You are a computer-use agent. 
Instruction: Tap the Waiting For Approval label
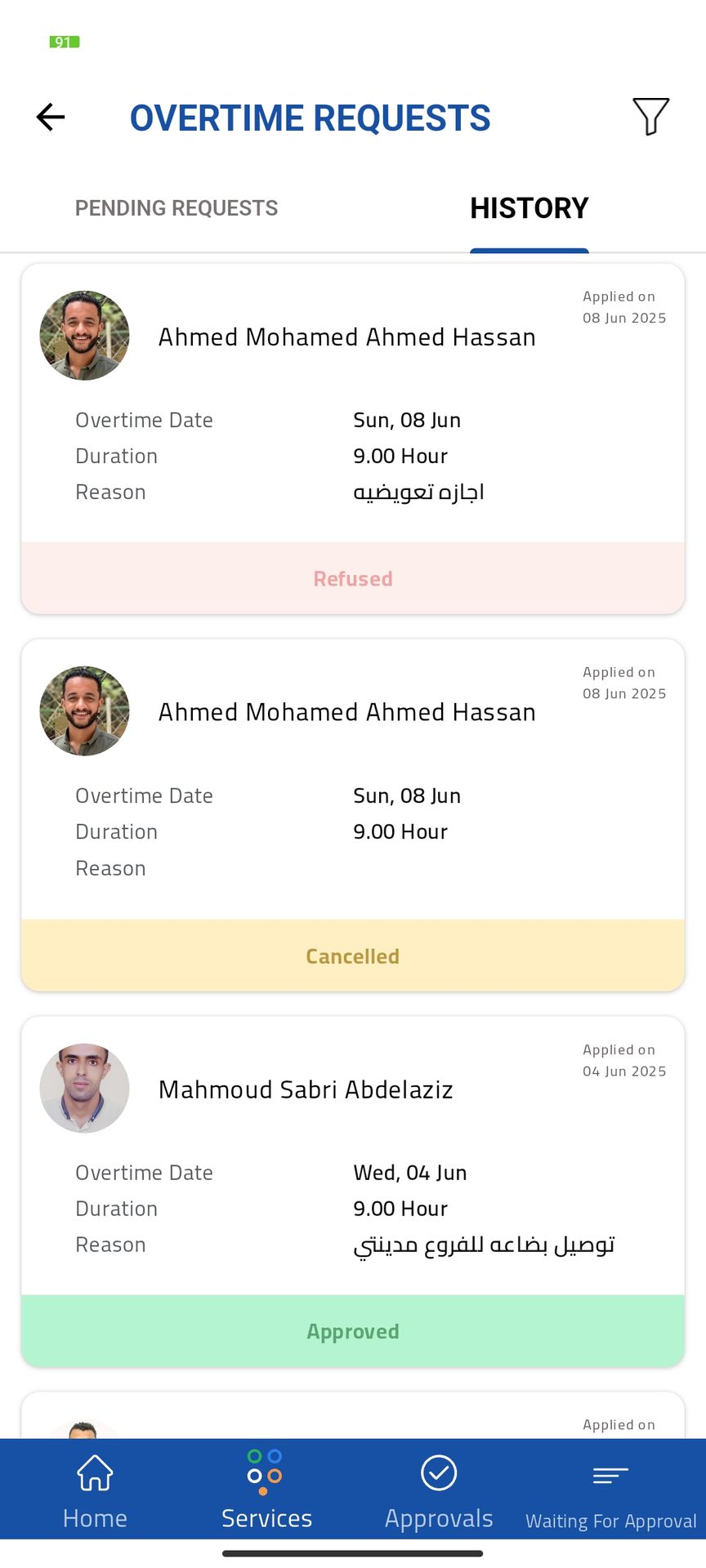pyautogui.click(x=610, y=1521)
